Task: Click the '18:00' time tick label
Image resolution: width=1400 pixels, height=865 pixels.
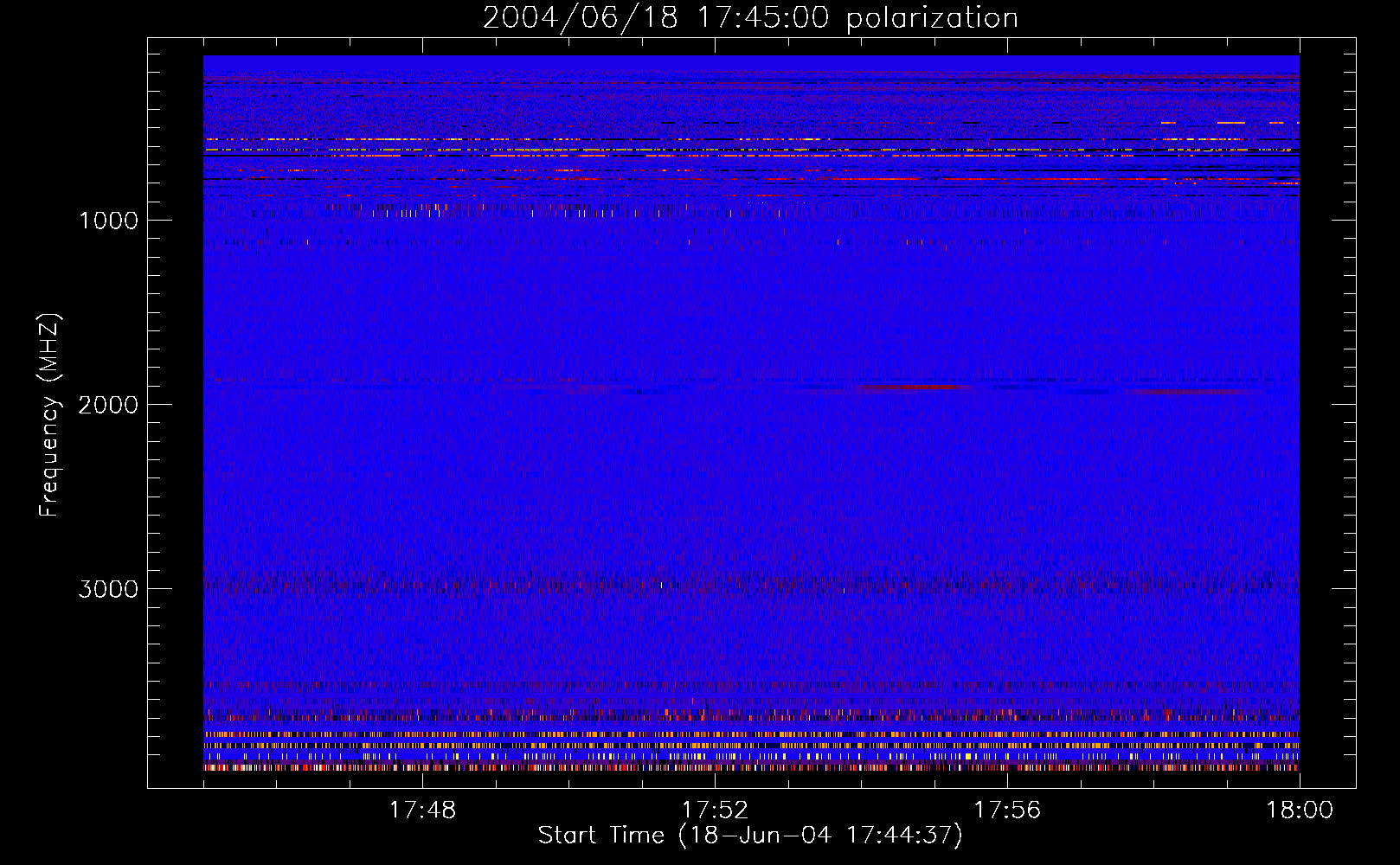Action: pyautogui.click(x=1300, y=811)
